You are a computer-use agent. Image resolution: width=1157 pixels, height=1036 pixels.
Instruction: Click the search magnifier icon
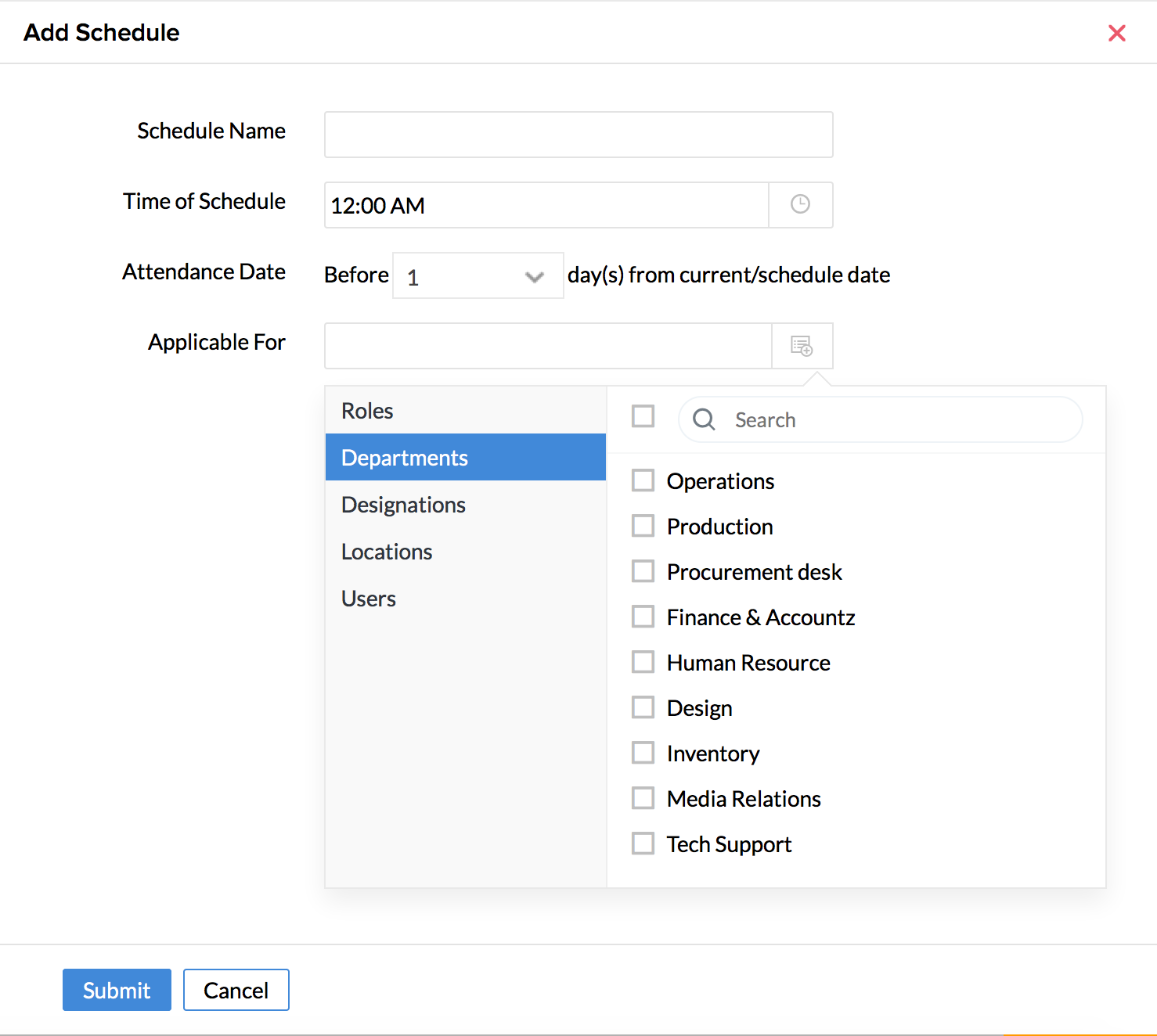[704, 420]
